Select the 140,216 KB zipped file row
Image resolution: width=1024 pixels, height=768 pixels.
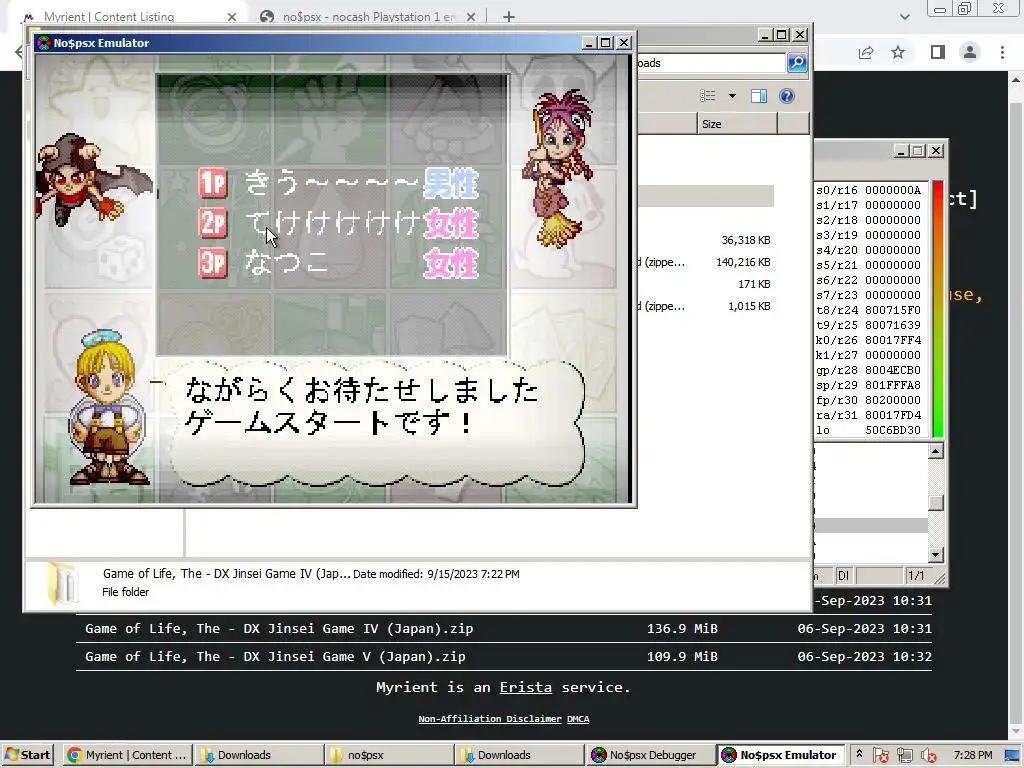705,262
